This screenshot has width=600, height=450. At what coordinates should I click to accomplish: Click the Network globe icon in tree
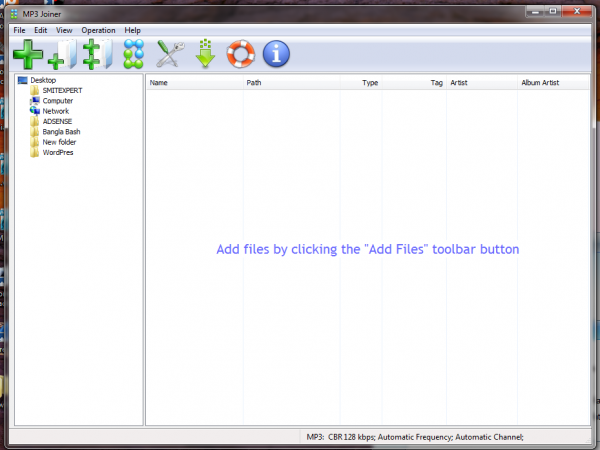click(x=35, y=111)
